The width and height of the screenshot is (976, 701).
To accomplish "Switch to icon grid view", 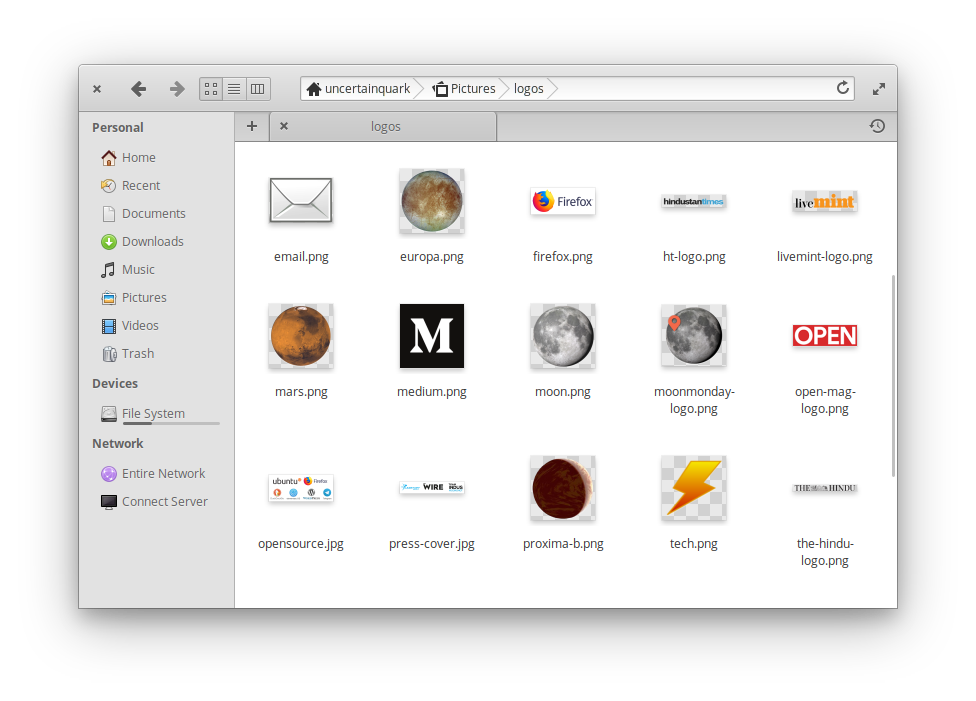I will (x=211, y=89).
